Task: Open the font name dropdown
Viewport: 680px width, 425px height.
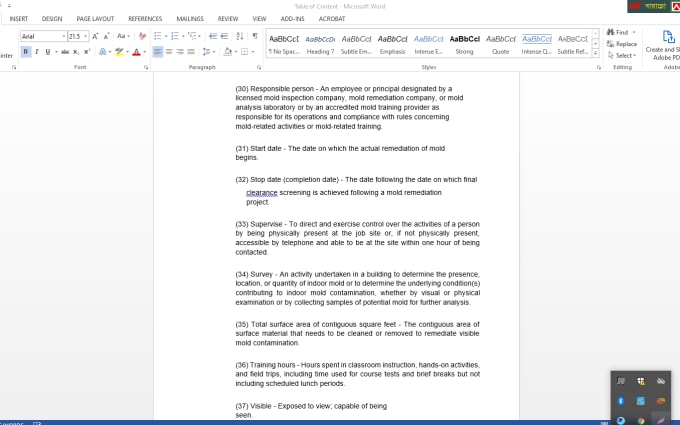Action: 64,36
